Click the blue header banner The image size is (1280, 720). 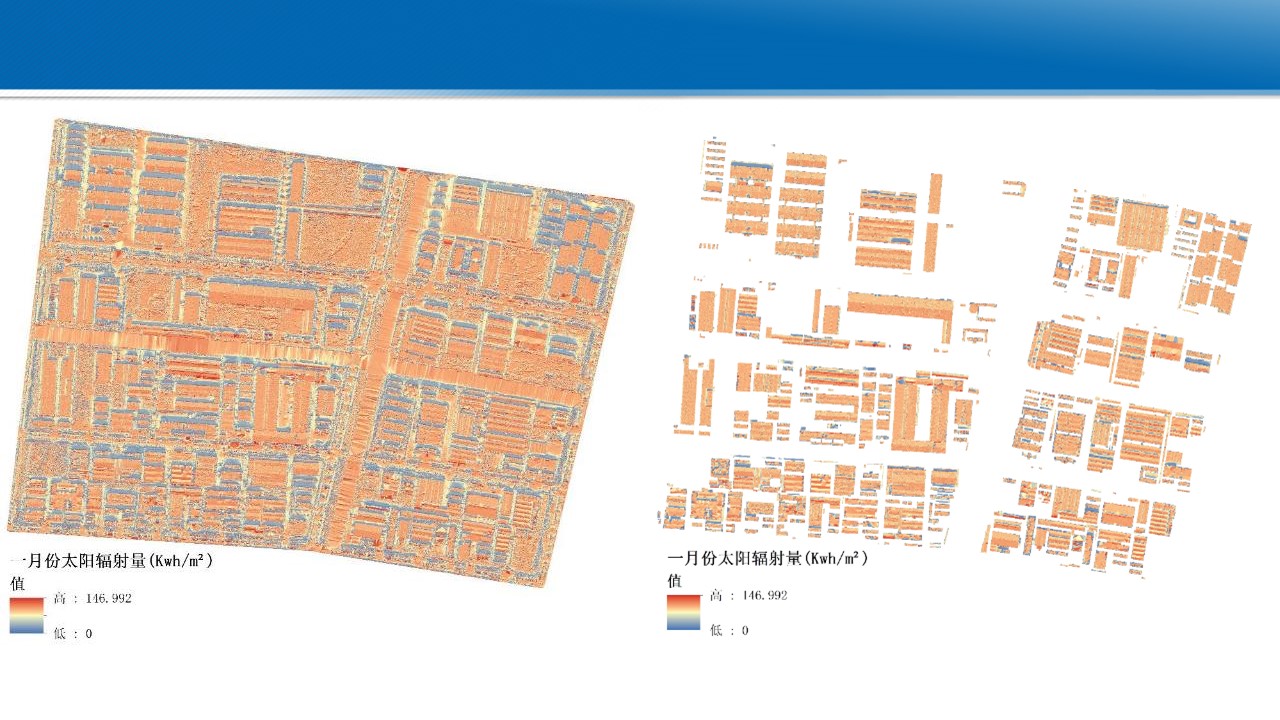[x=640, y=44]
